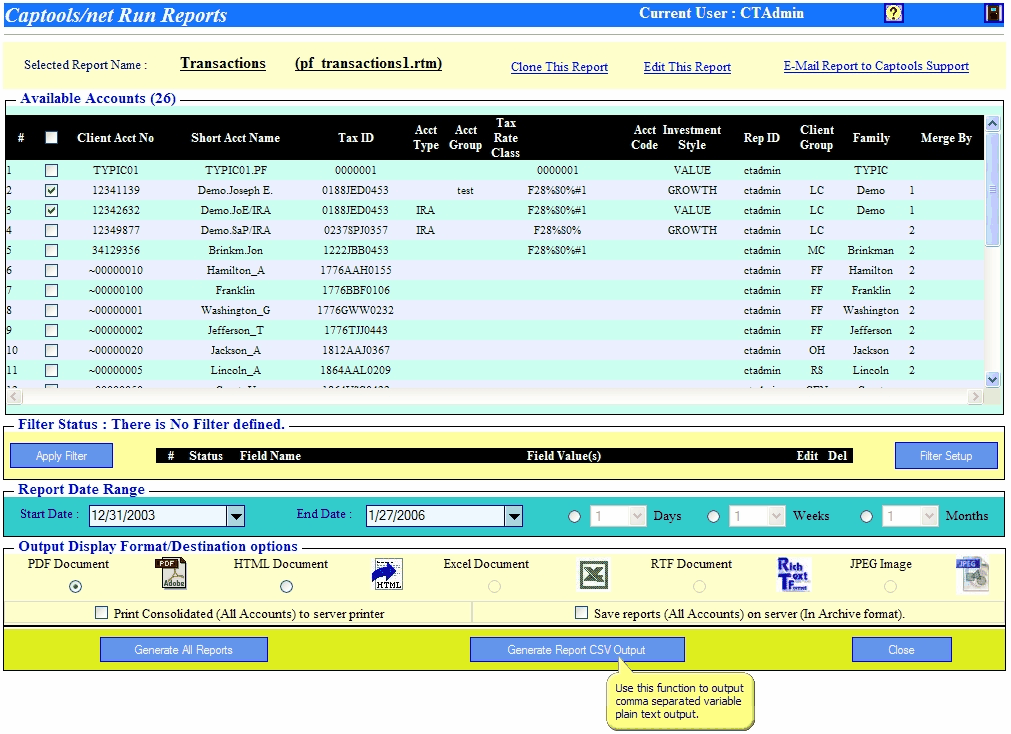This screenshot has width=1011, height=734.
Task: Click the Excel Document format icon
Action: click(594, 575)
